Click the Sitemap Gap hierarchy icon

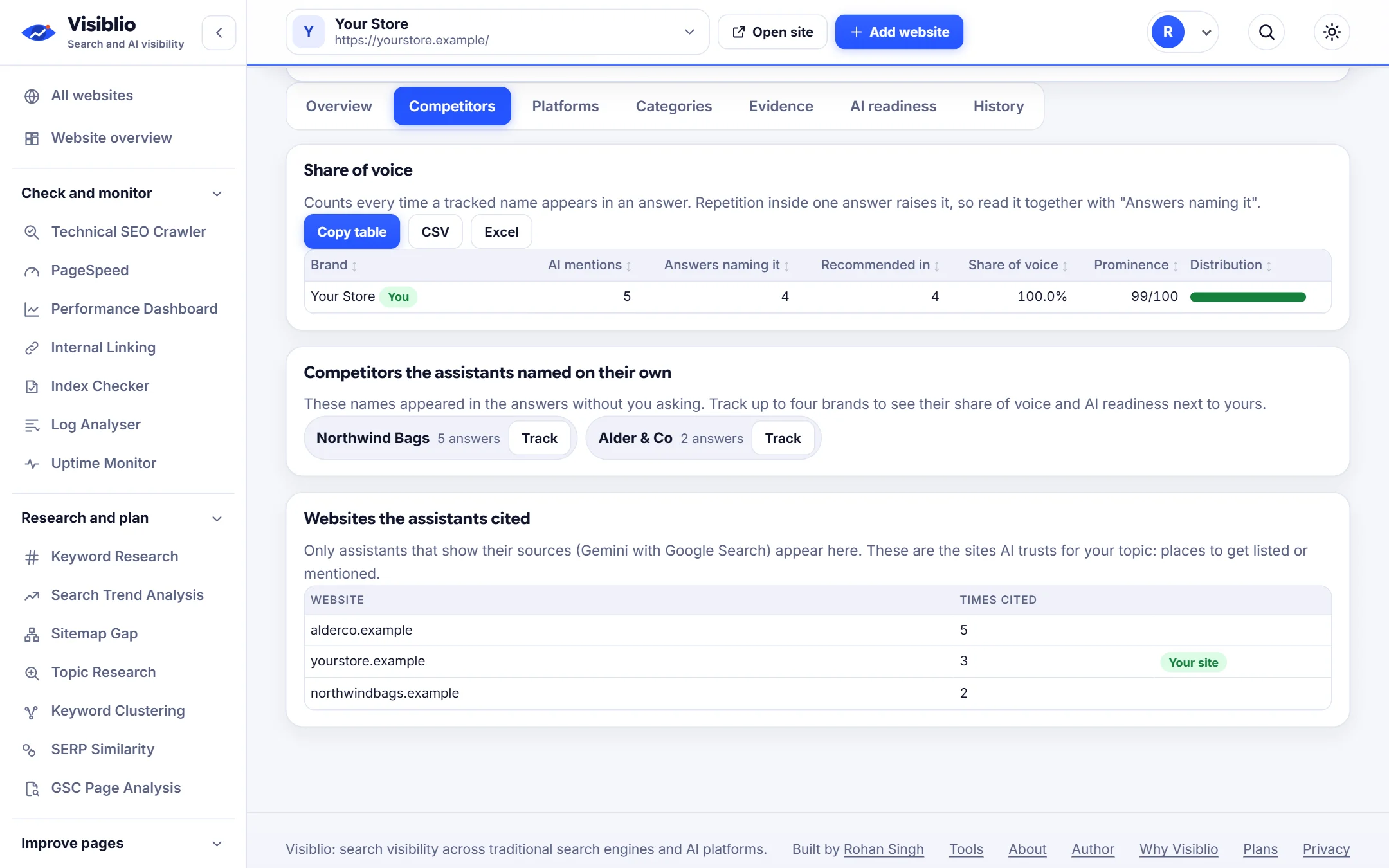pyautogui.click(x=32, y=634)
